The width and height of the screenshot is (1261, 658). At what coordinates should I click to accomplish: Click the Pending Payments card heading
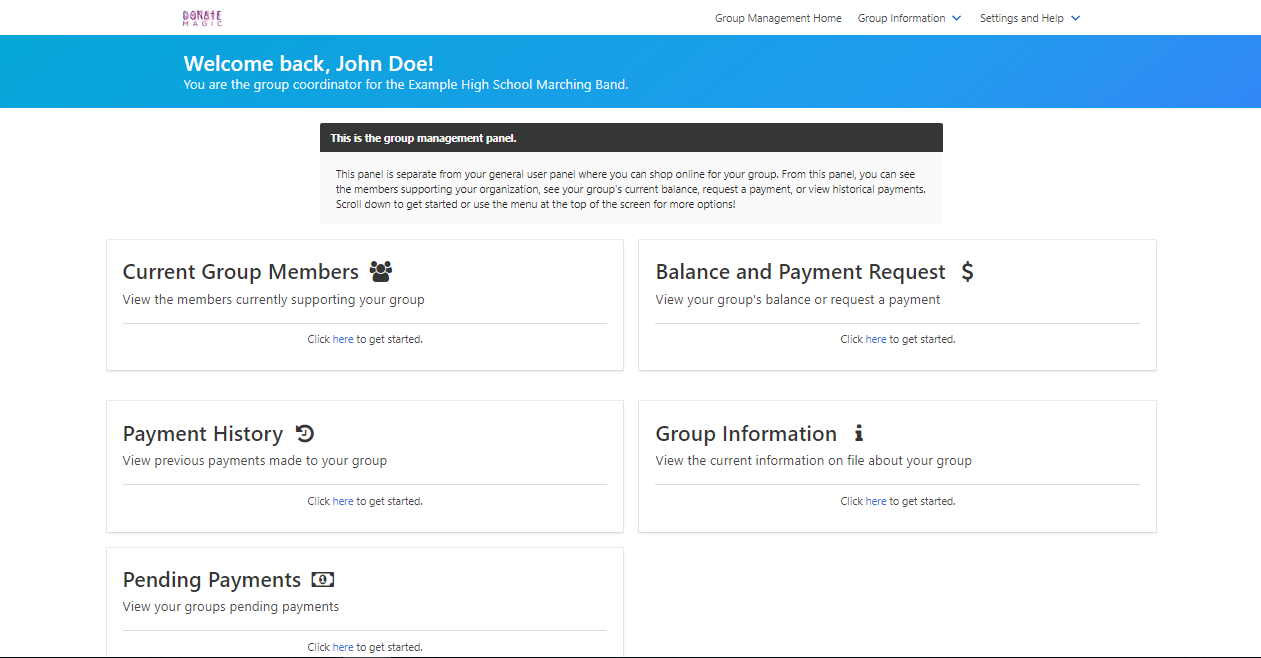pyautogui.click(x=212, y=580)
